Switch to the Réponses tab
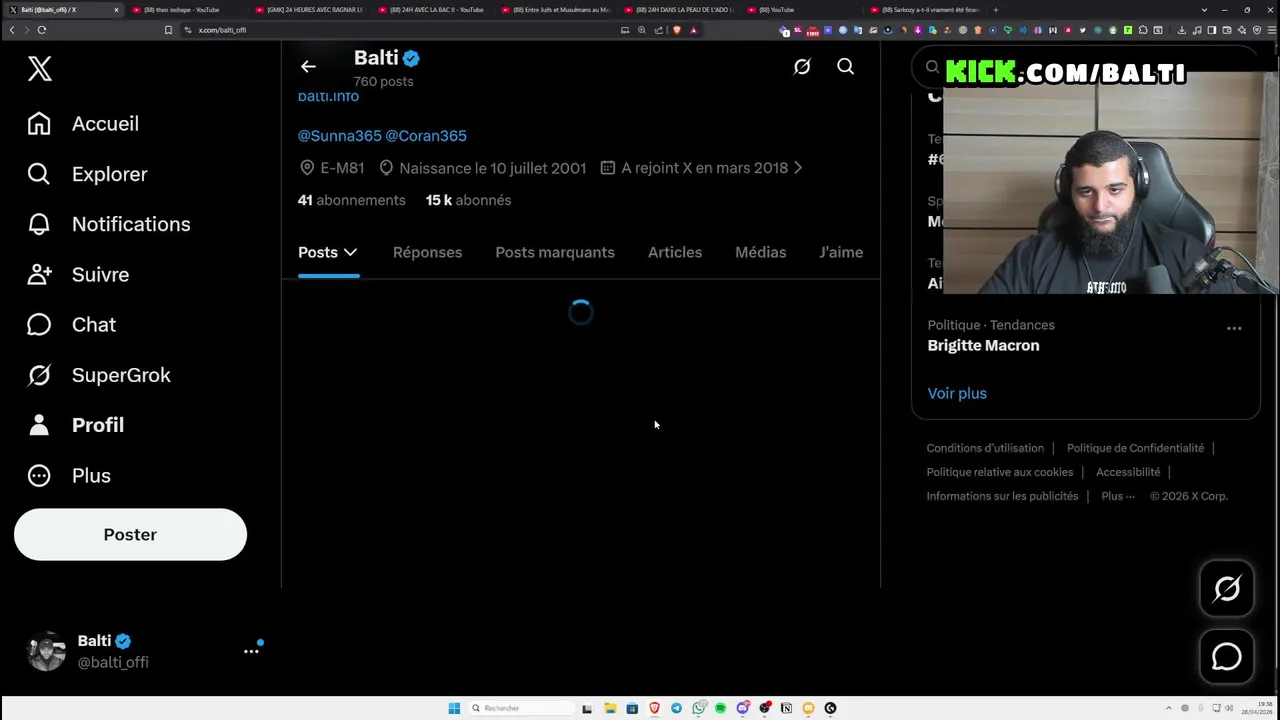Image resolution: width=1280 pixels, height=720 pixels. coord(427,252)
